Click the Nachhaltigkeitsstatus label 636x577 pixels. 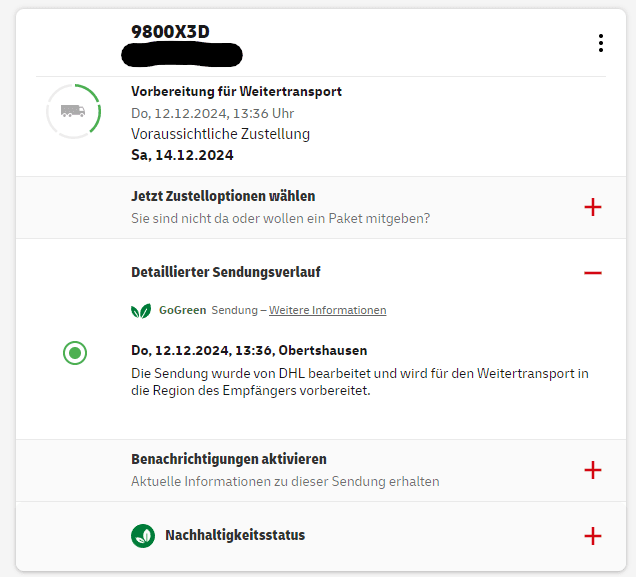[x=235, y=535]
